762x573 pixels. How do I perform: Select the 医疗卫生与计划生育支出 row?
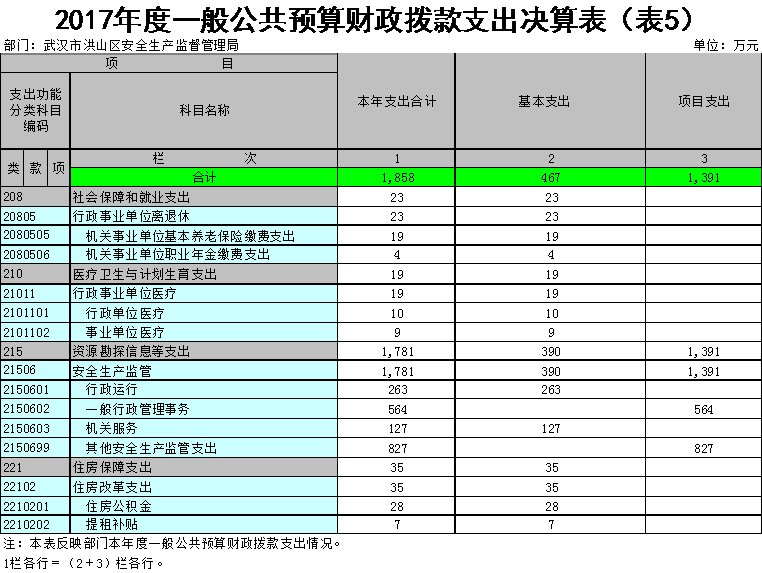[203, 274]
